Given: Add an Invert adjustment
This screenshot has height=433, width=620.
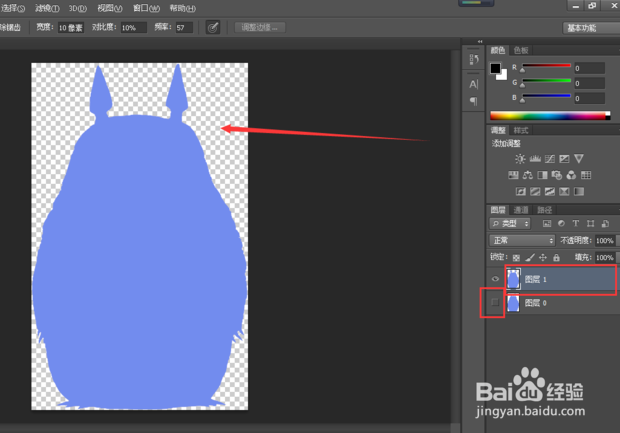Looking at the screenshot, I should point(521,192).
